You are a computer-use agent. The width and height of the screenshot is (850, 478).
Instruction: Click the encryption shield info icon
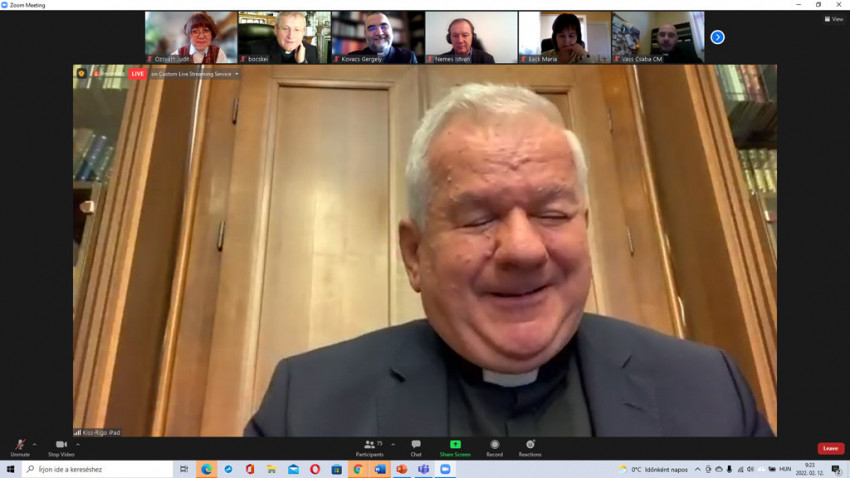click(81, 73)
